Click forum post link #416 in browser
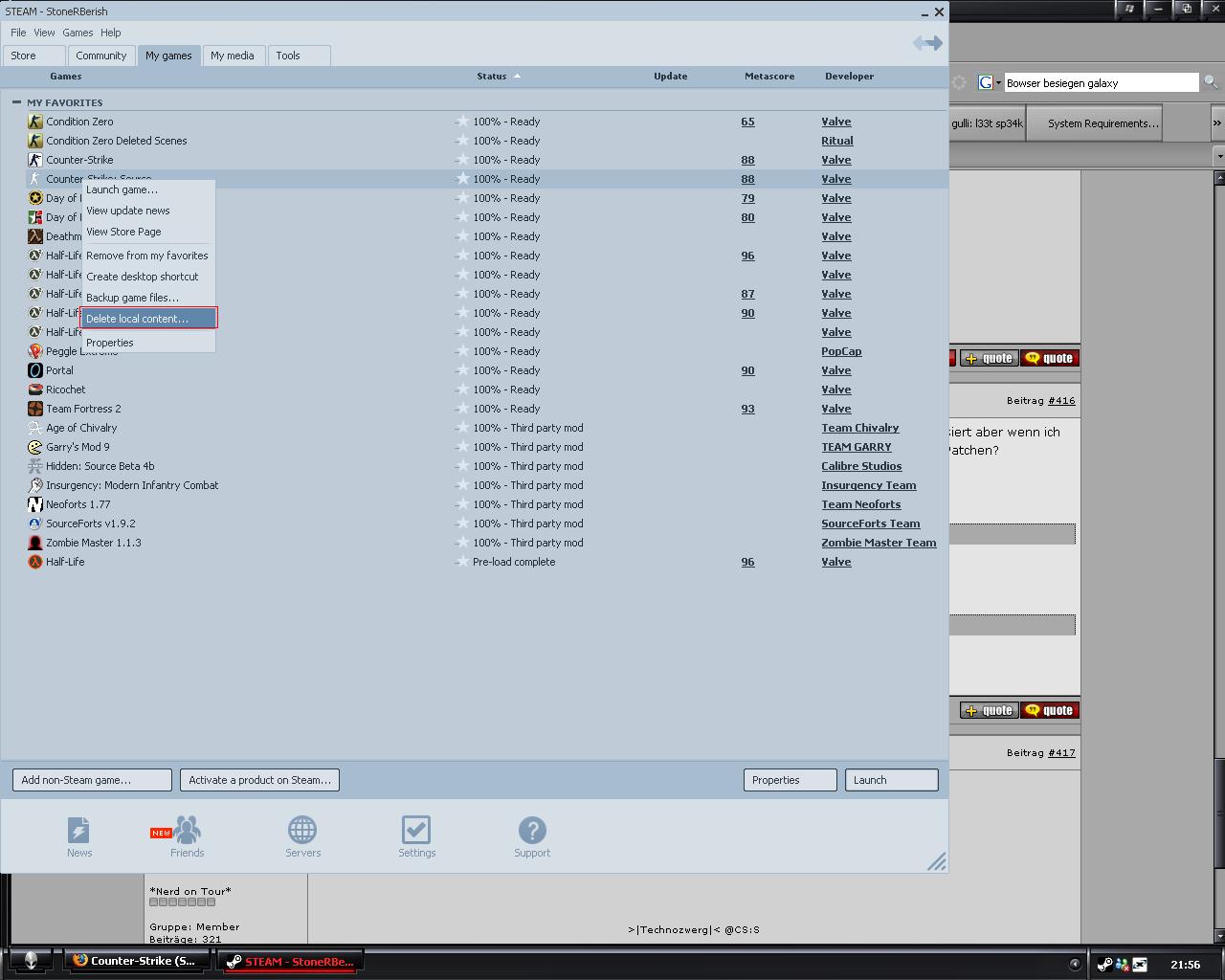Viewport: 1225px width, 980px height. [1060, 400]
